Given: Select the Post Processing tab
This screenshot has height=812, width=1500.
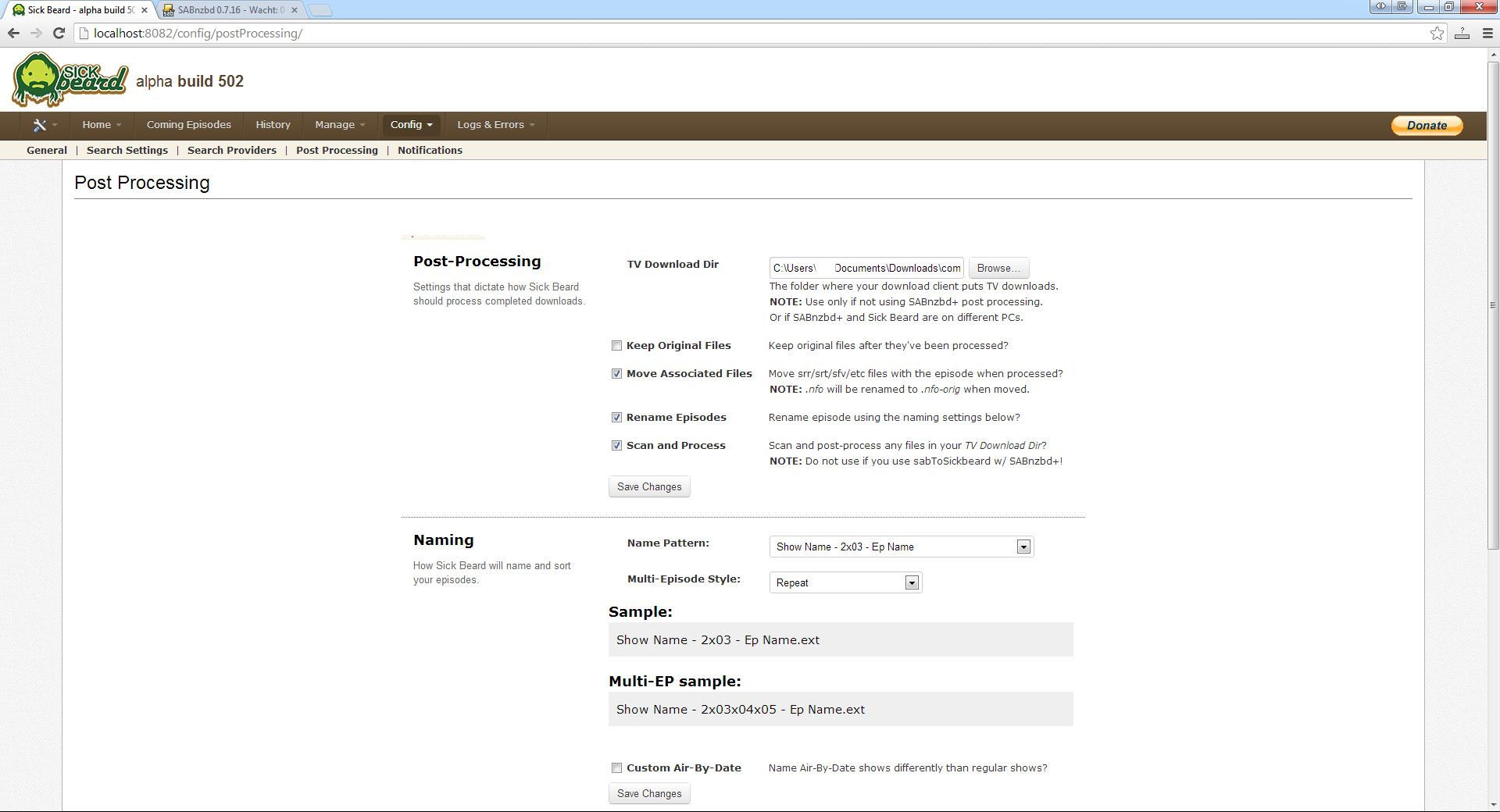Looking at the screenshot, I should pos(337,150).
